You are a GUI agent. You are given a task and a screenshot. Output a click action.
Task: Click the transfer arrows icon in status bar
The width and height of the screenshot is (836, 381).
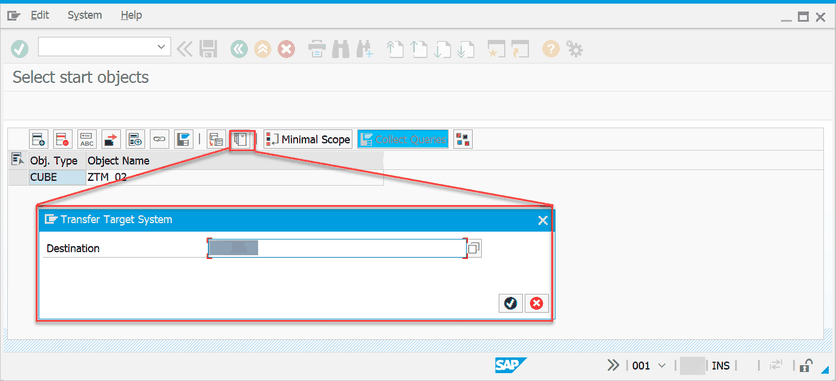tap(775, 365)
